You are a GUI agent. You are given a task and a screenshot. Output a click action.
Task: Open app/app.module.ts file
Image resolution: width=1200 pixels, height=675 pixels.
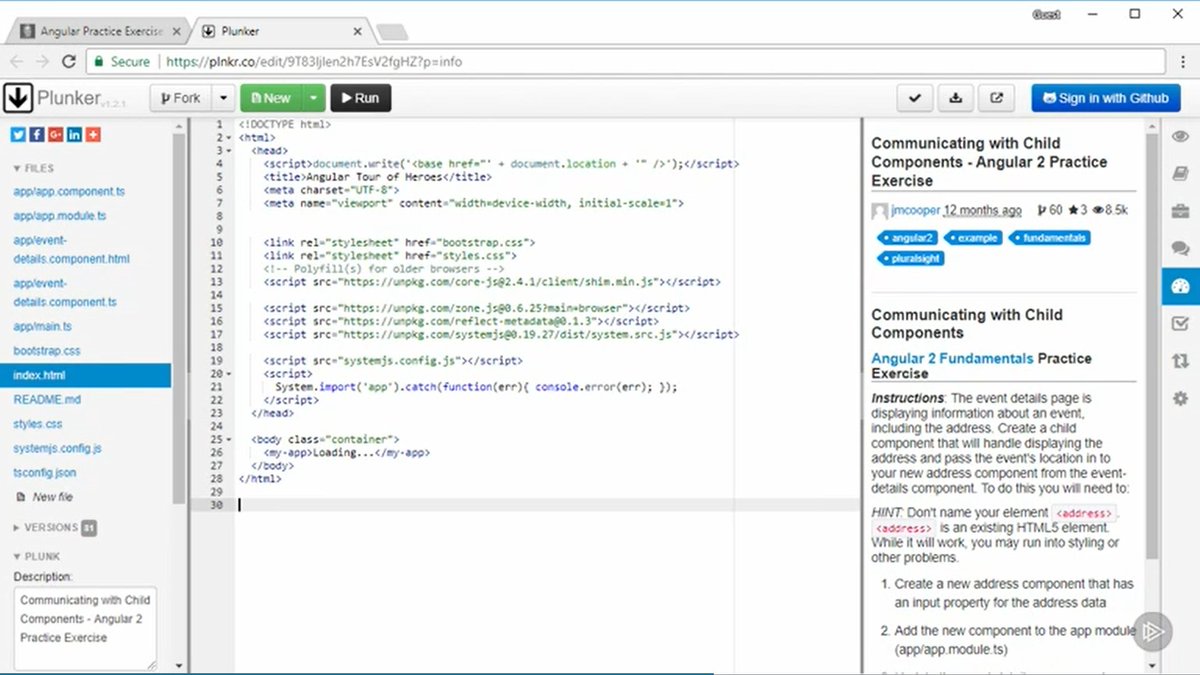pos(60,215)
